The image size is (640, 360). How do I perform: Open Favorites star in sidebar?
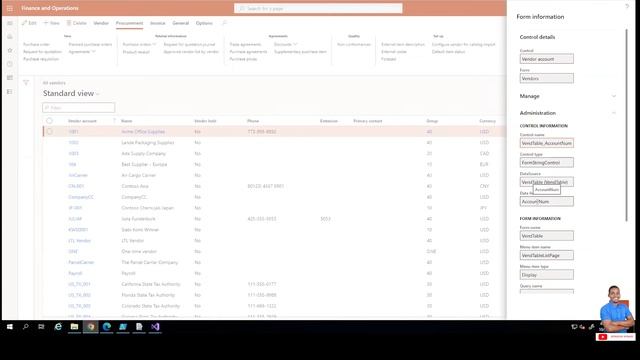coord(10,50)
